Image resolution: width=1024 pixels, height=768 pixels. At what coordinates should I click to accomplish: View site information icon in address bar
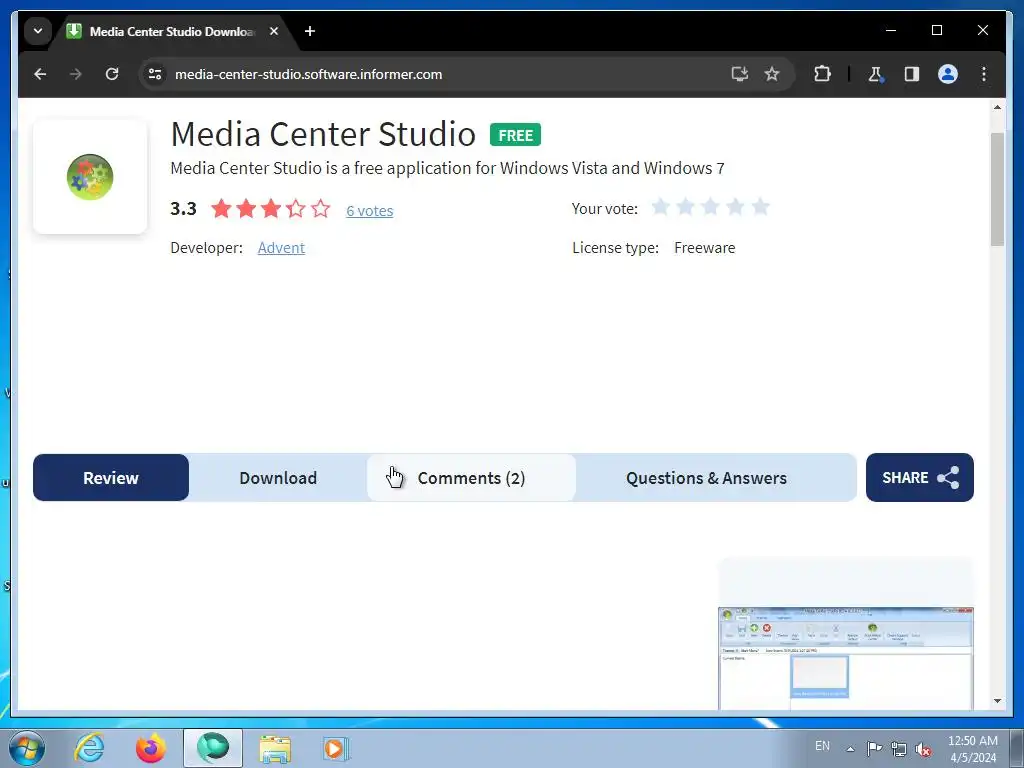155,74
